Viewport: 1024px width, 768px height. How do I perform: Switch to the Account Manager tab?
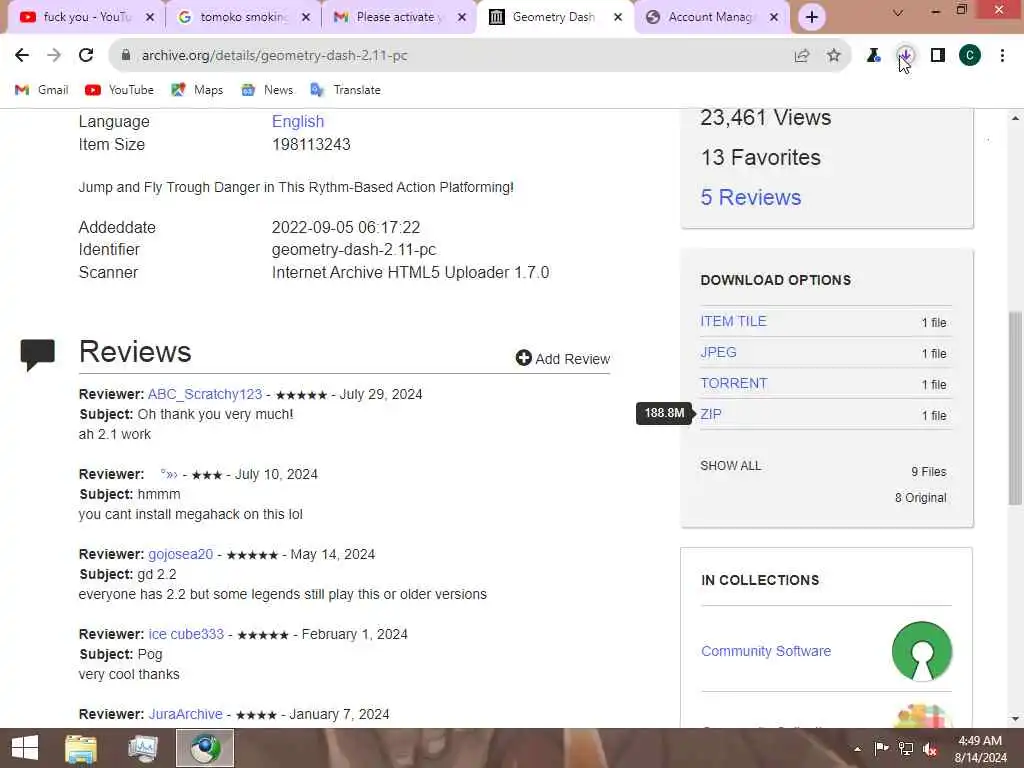[x=711, y=17]
